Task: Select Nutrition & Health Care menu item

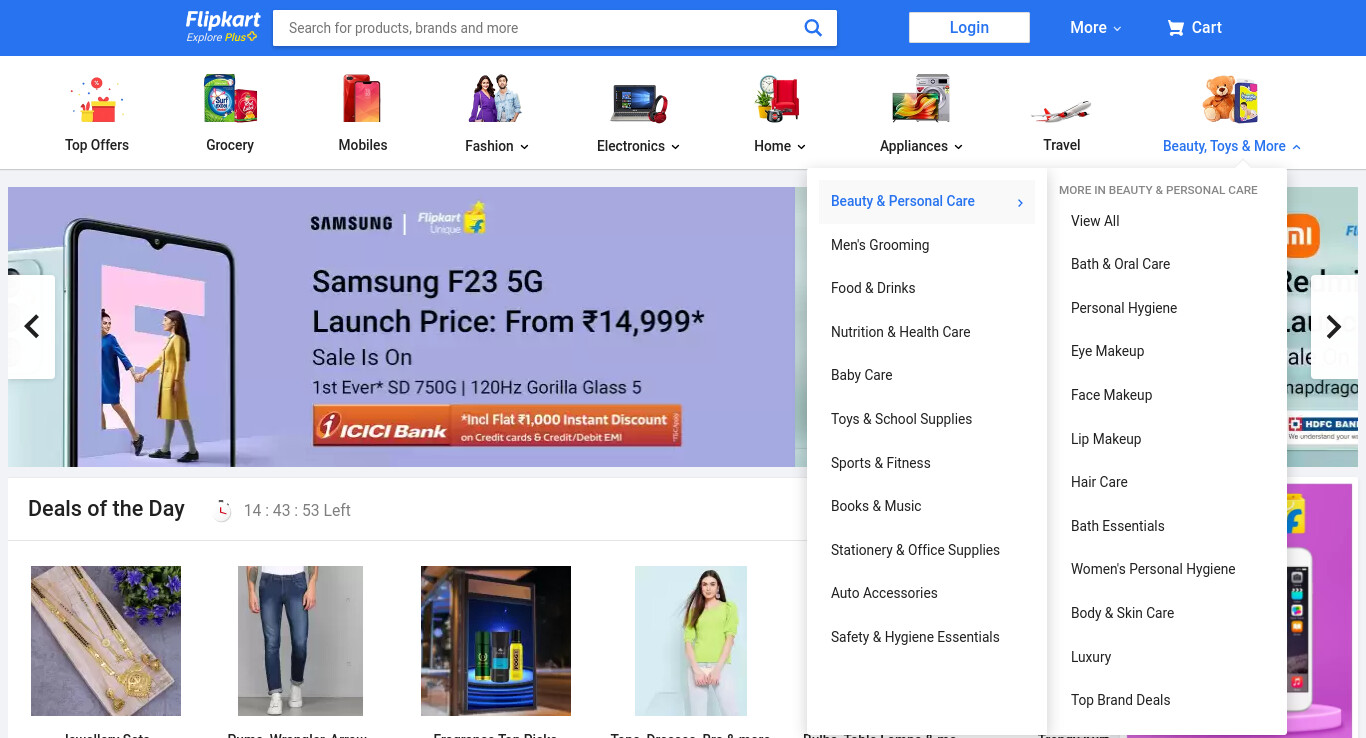Action: (x=901, y=332)
